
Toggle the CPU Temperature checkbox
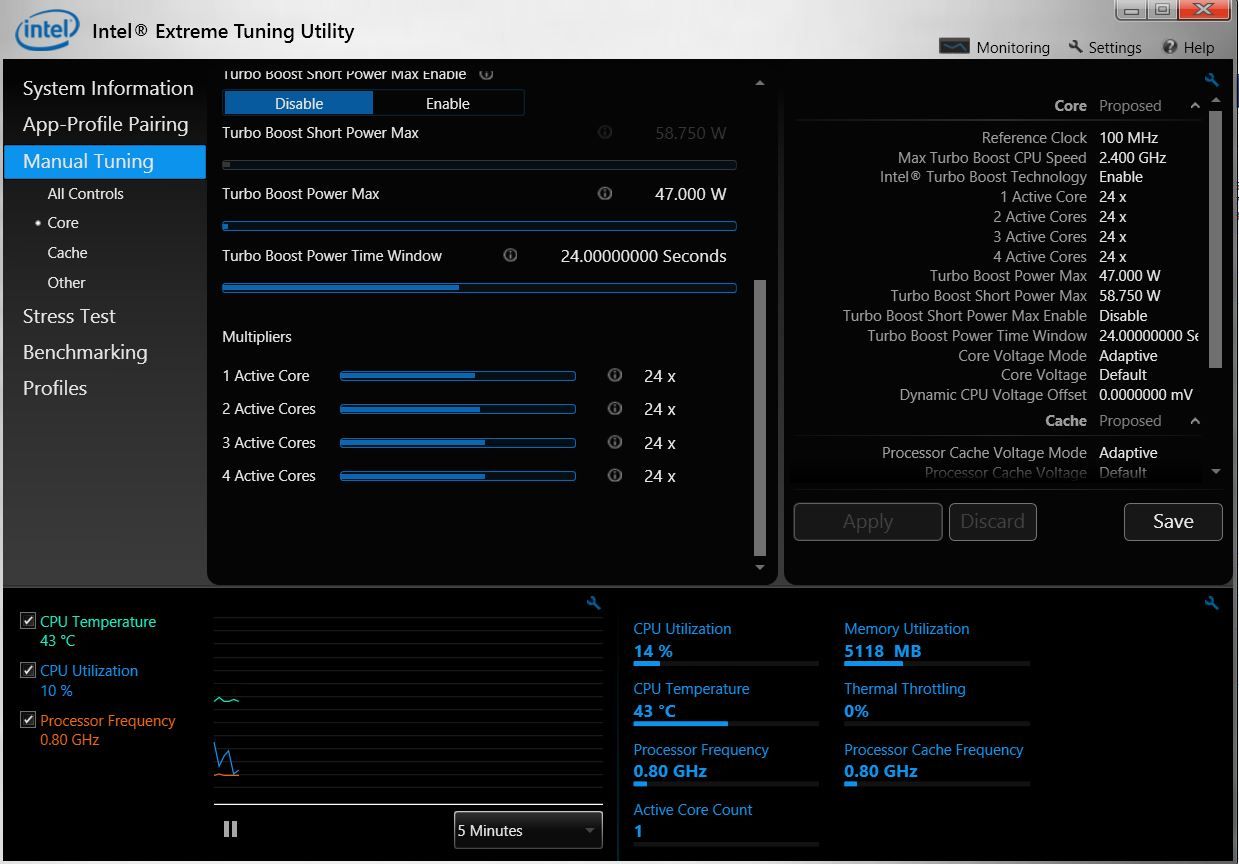point(28,621)
